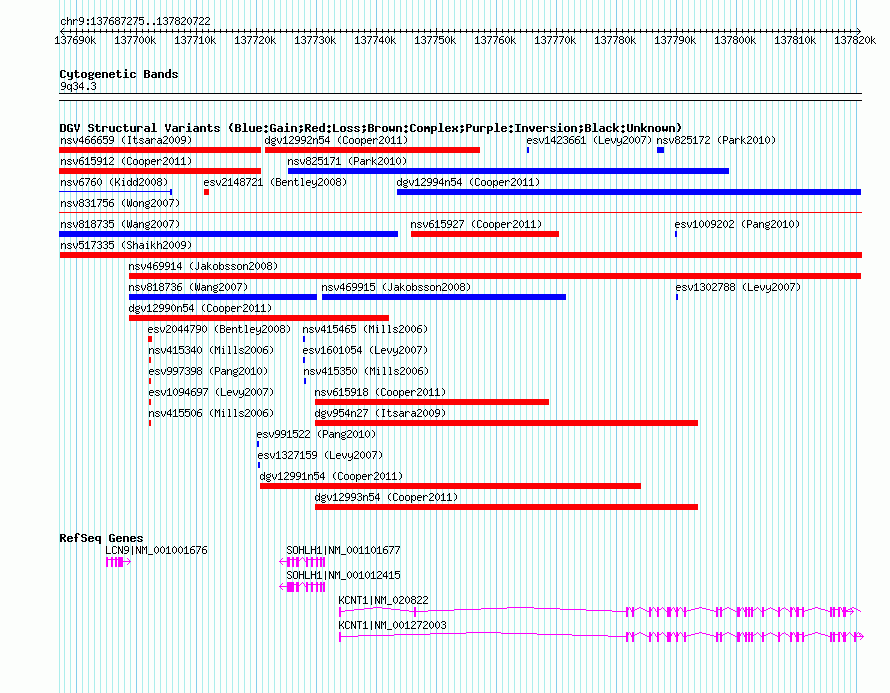The image size is (890, 693).
Task: Click the nsv818736 (Wang2007) blue bar
Action: [x=223, y=297]
